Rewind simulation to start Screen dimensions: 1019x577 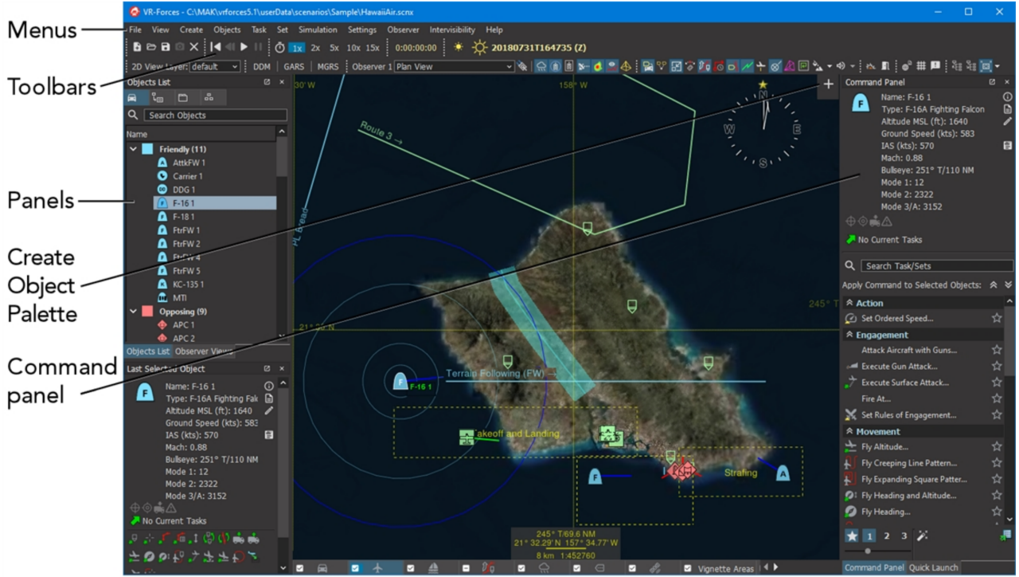pos(216,47)
